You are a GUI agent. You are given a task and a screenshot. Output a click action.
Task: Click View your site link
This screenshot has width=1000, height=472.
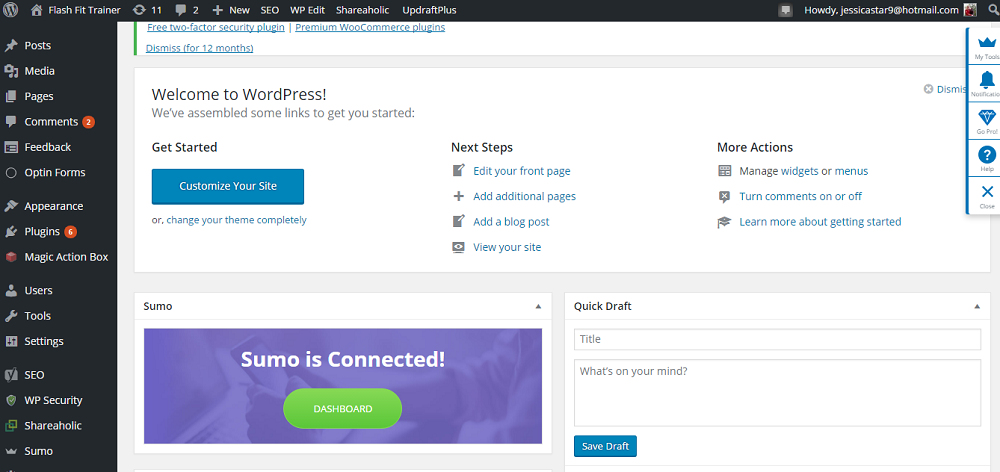coord(507,247)
